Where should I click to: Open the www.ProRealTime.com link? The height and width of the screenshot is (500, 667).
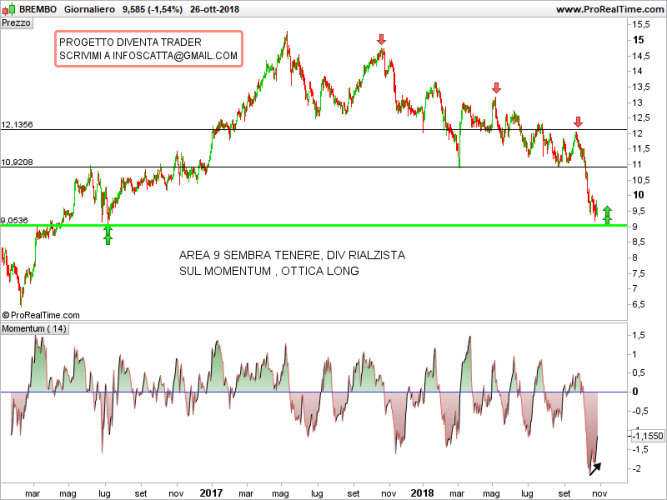611,9
